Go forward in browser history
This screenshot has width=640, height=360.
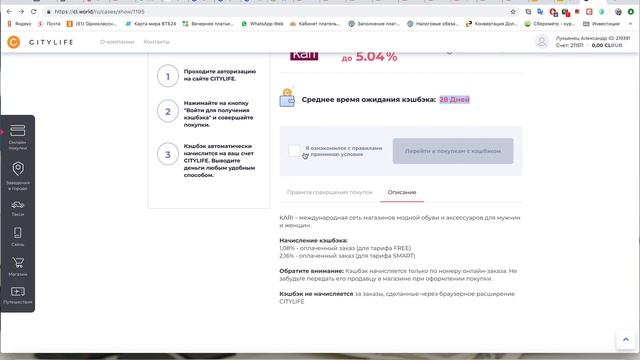tap(21, 11)
